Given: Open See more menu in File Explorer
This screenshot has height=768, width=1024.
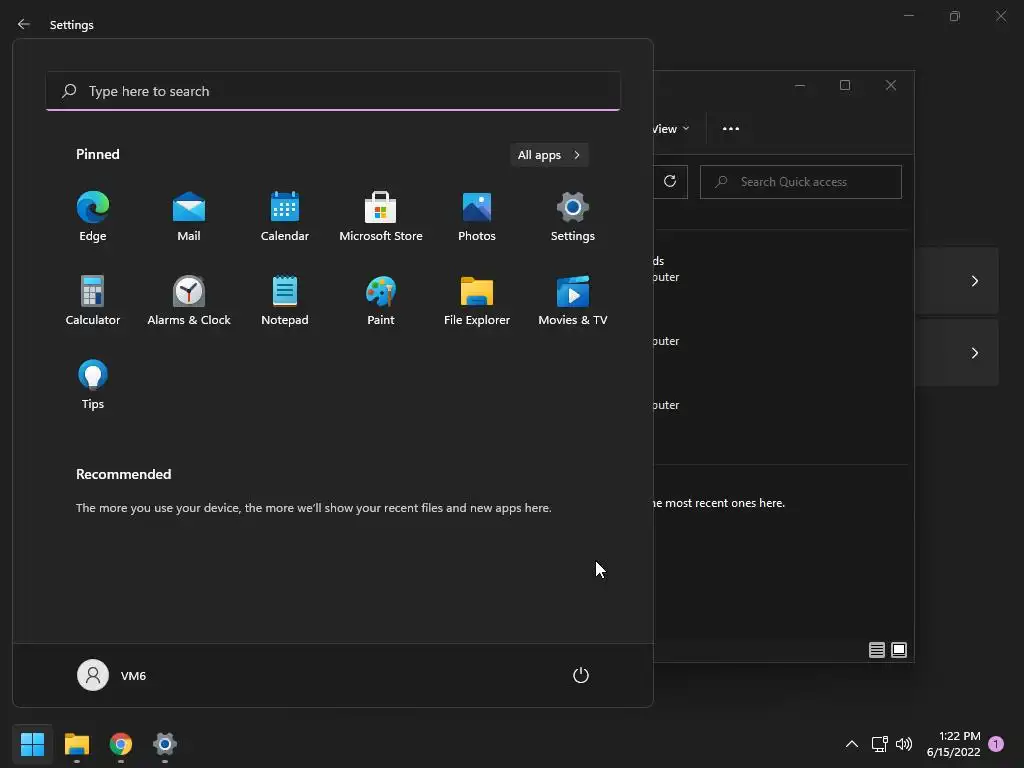Looking at the screenshot, I should tap(731, 129).
